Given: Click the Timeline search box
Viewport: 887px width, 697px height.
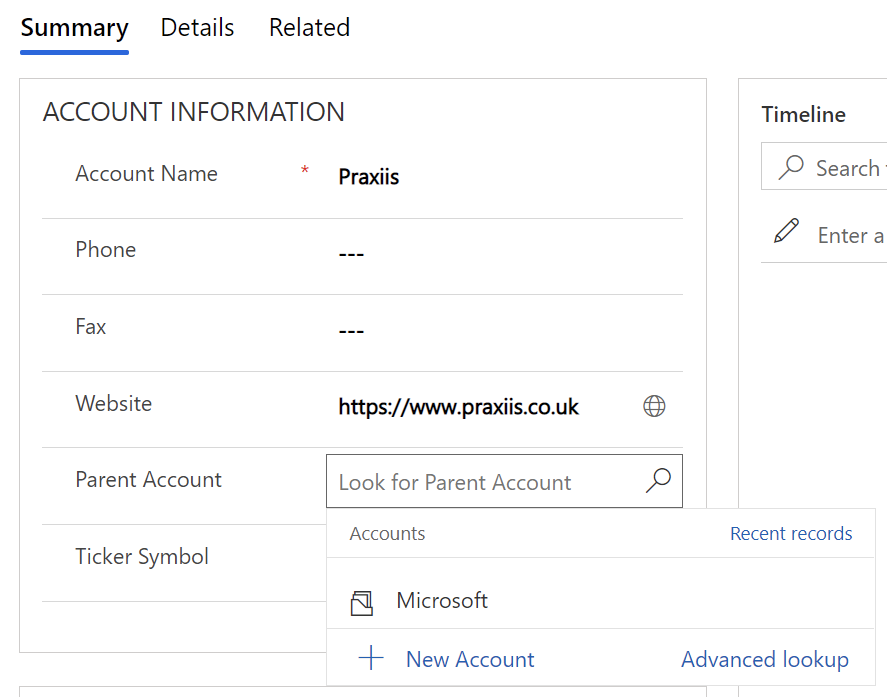Looking at the screenshot, I should pyautogui.click(x=824, y=166).
